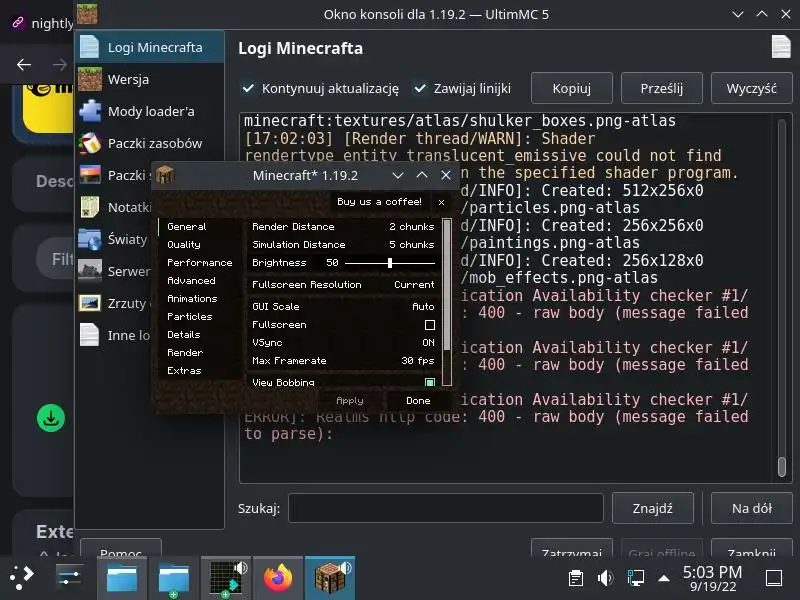Go back with the browser arrow
This screenshot has height=600, width=800.
pos(23,65)
